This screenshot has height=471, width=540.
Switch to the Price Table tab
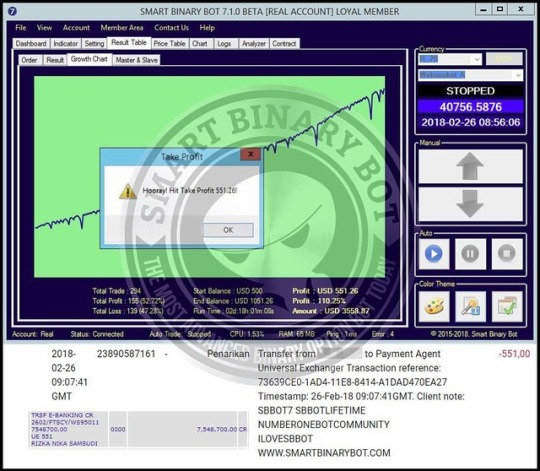tap(169, 44)
